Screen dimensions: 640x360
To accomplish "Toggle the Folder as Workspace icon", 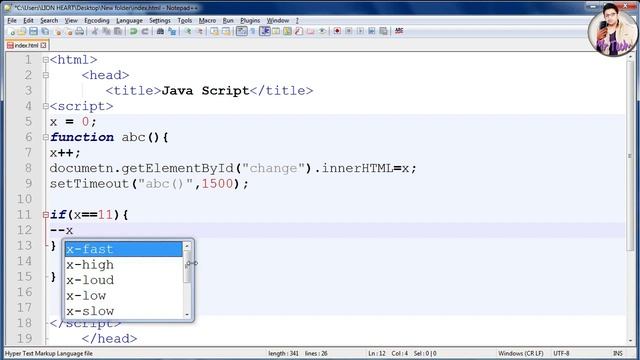I will click(x=310, y=31).
